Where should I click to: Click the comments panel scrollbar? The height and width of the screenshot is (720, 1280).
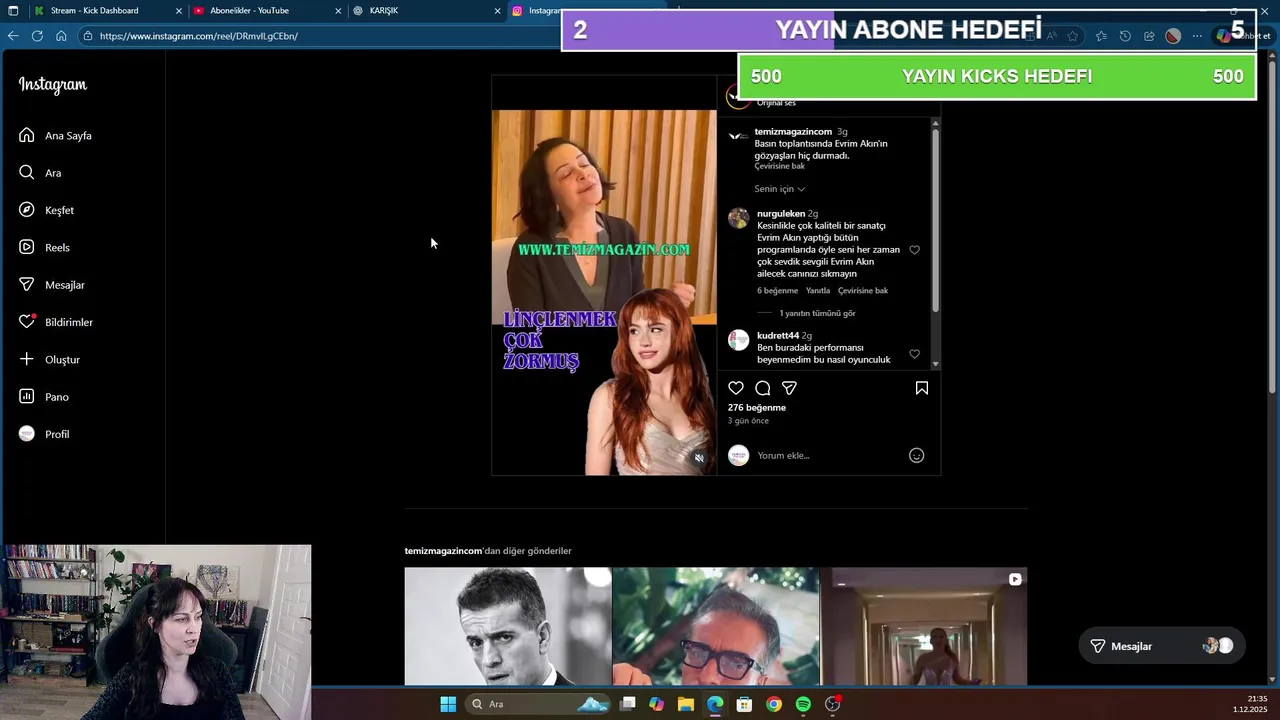click(936, 220)
